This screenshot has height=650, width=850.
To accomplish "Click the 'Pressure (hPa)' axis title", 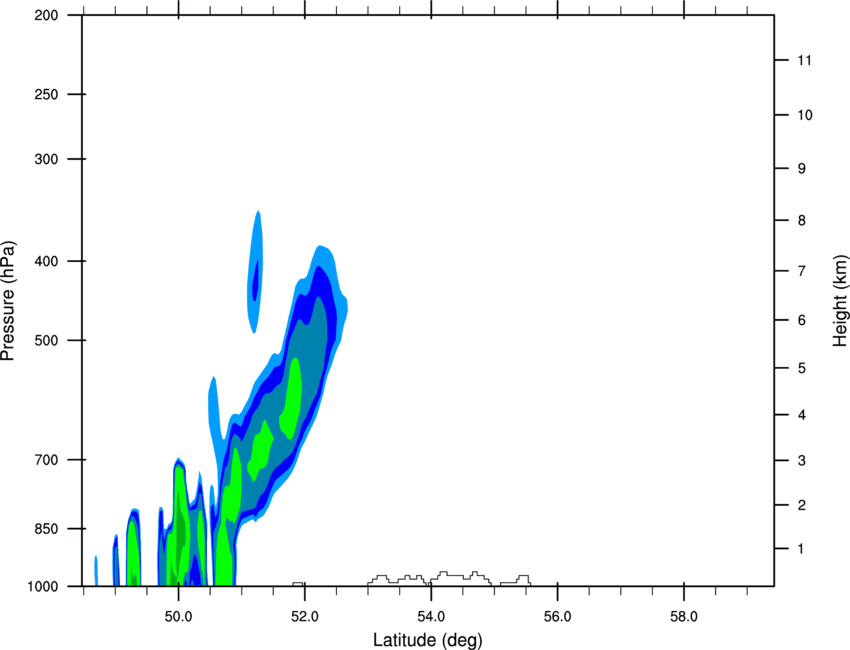I will tap(8, 301).
